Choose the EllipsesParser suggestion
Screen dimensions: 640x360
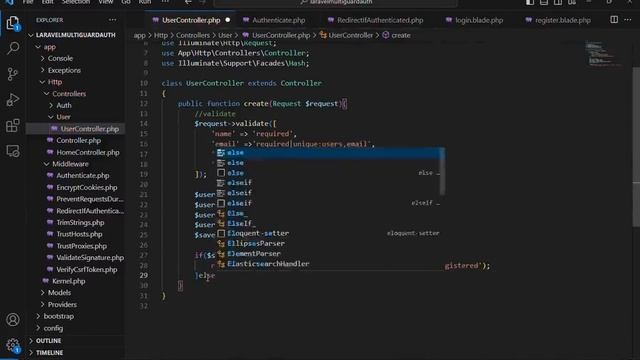tap(328, 244)
